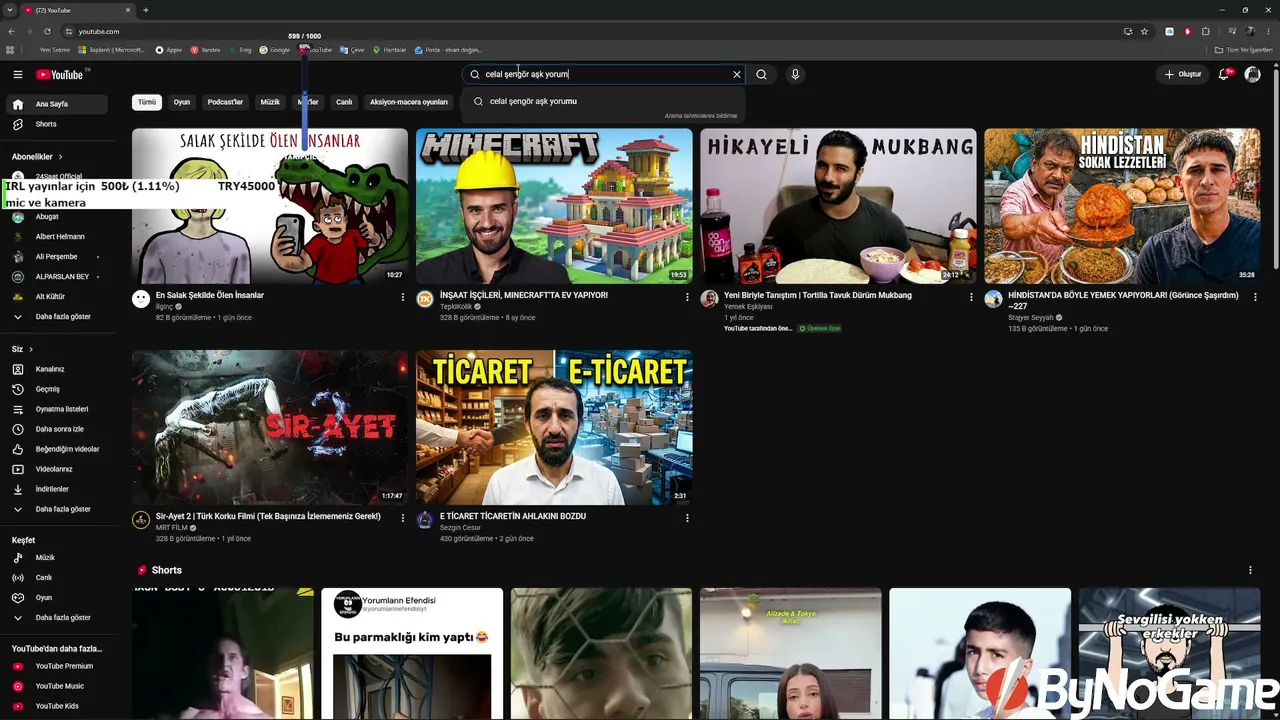Image resolution: width=1280 pixels, height=720 pixels.
Task: Open Daha sonra izle list
Action: pyautogui.click(x=57, y=429)
